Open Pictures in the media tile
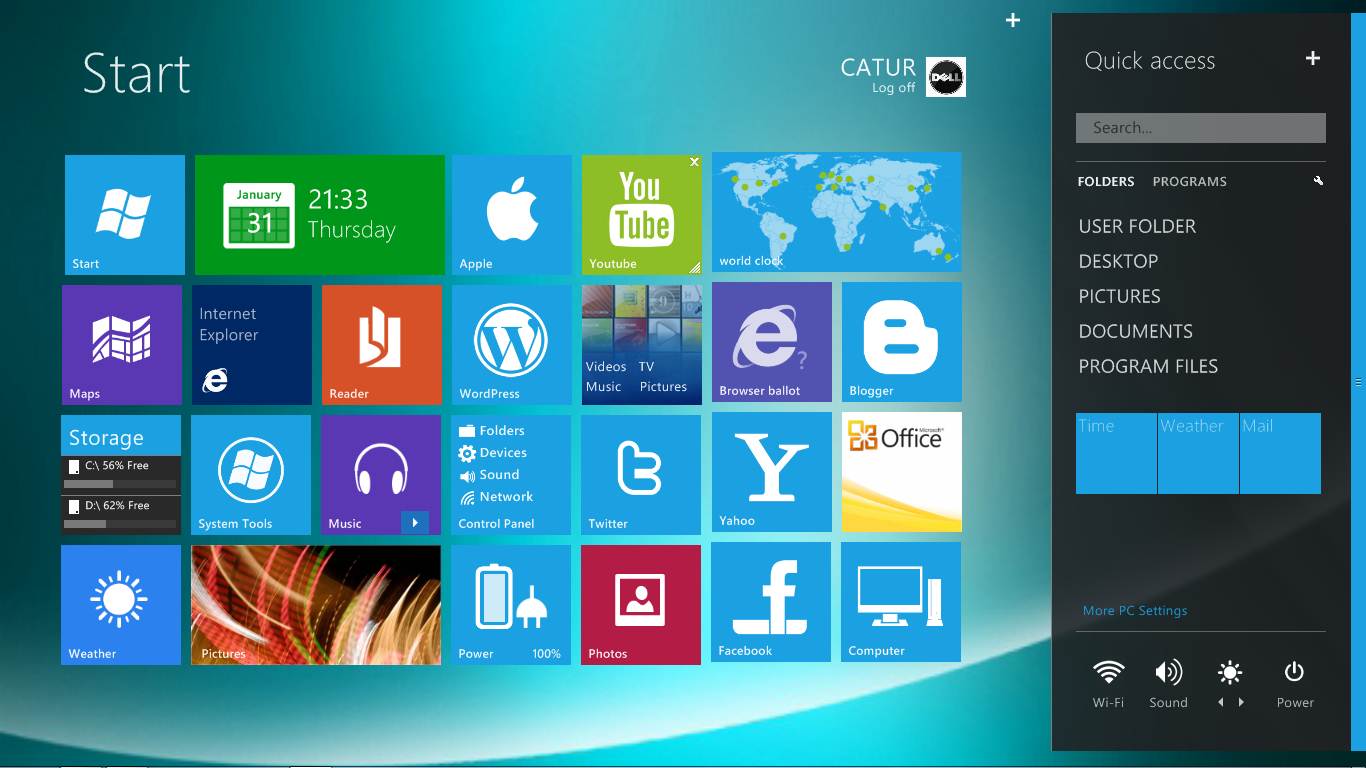 click(663, 387)
